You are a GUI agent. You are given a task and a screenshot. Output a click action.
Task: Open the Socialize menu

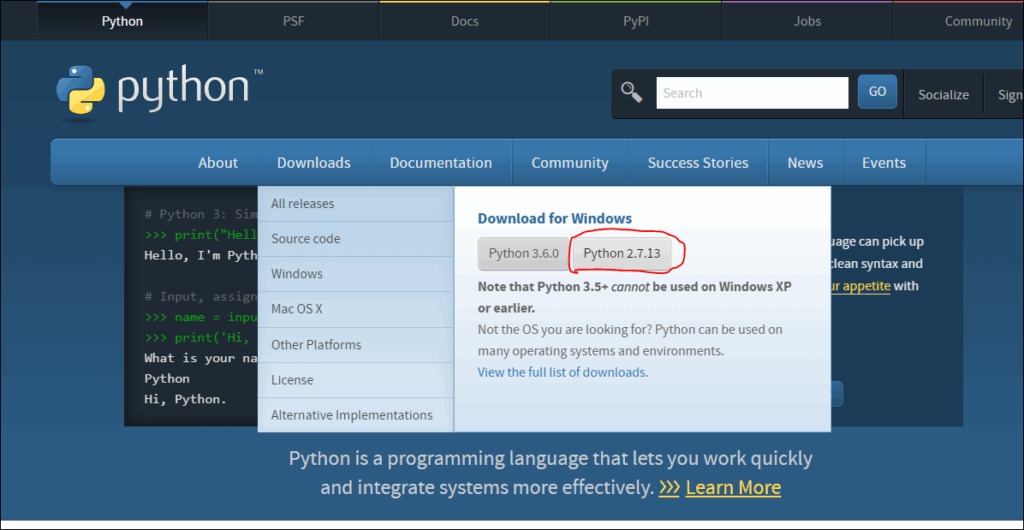click(x=943, y=95)
